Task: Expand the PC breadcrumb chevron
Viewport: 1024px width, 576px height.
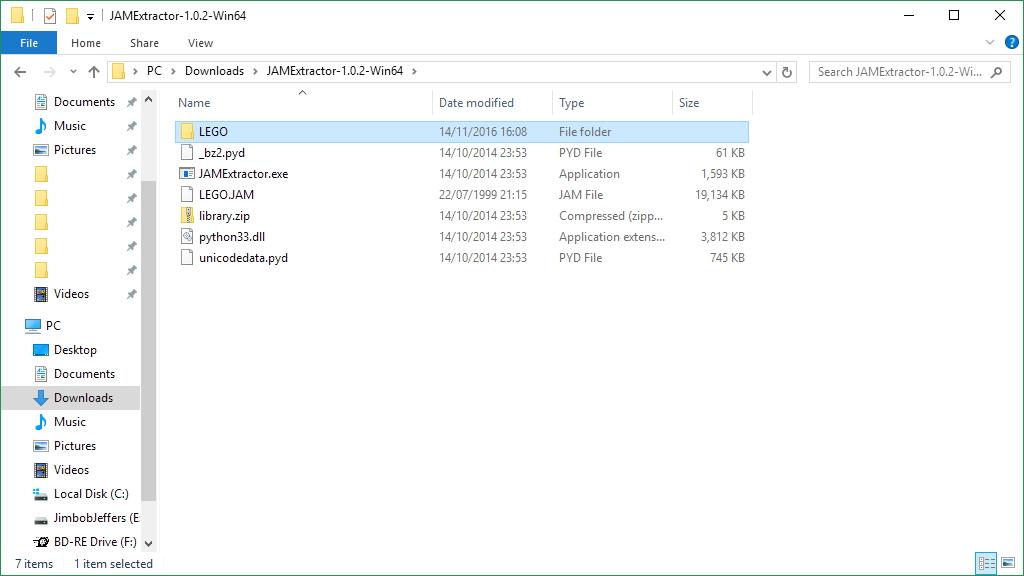Action: [x=173, y=71]
